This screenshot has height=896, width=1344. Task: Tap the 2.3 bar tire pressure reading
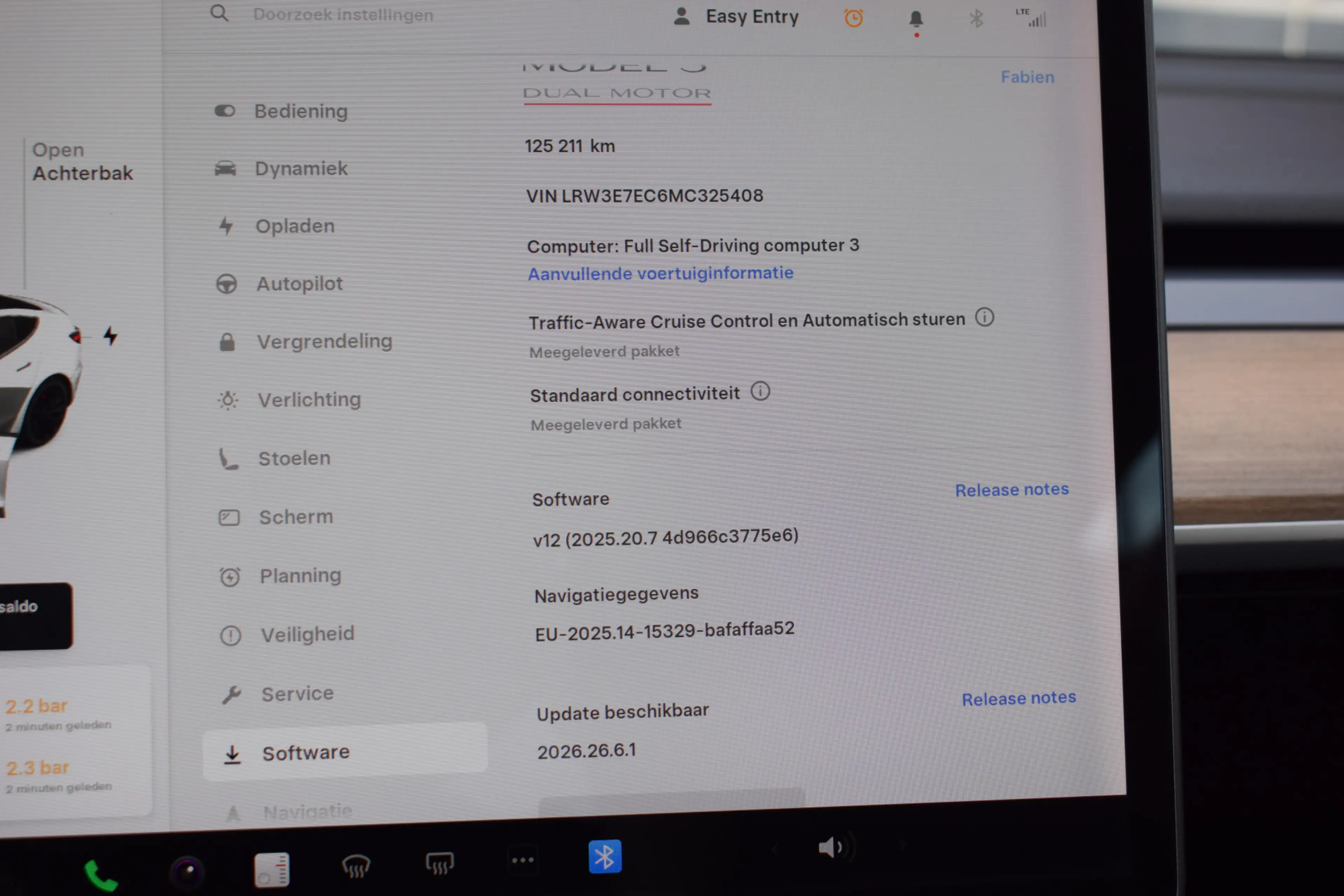[38, 768]
